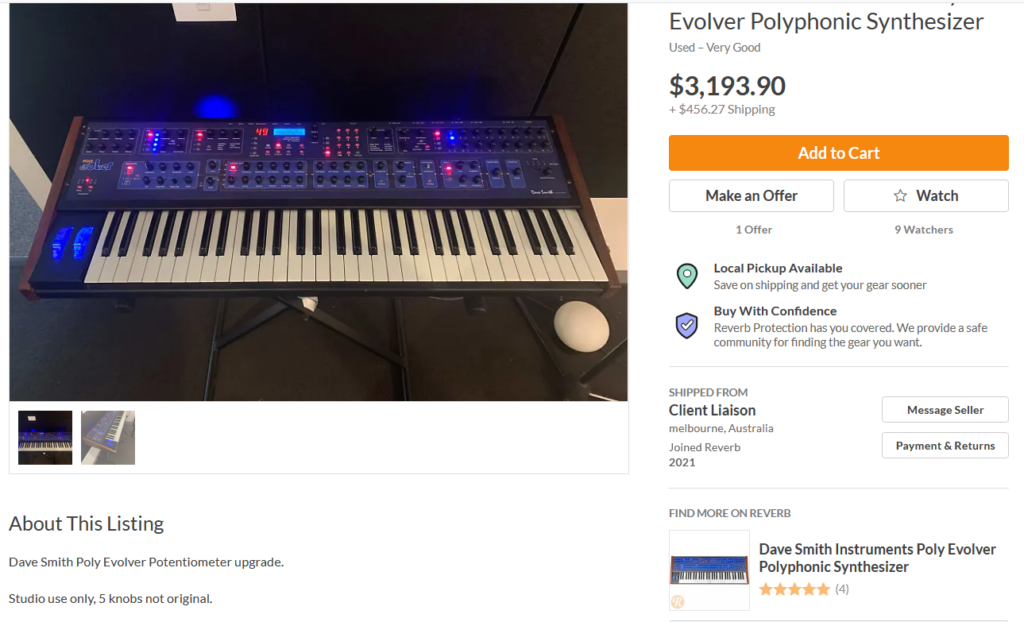This screenshot has height=622, width=1024.
Task: Click the 1 Offer count text
Action: click(x=754, y=229)
